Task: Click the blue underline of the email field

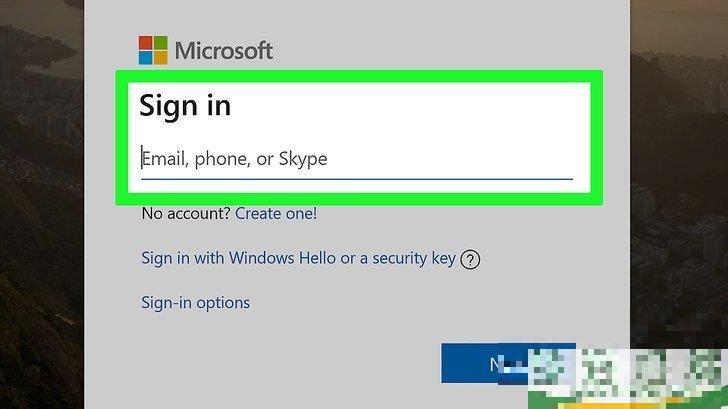Action: tap(356, 179)
